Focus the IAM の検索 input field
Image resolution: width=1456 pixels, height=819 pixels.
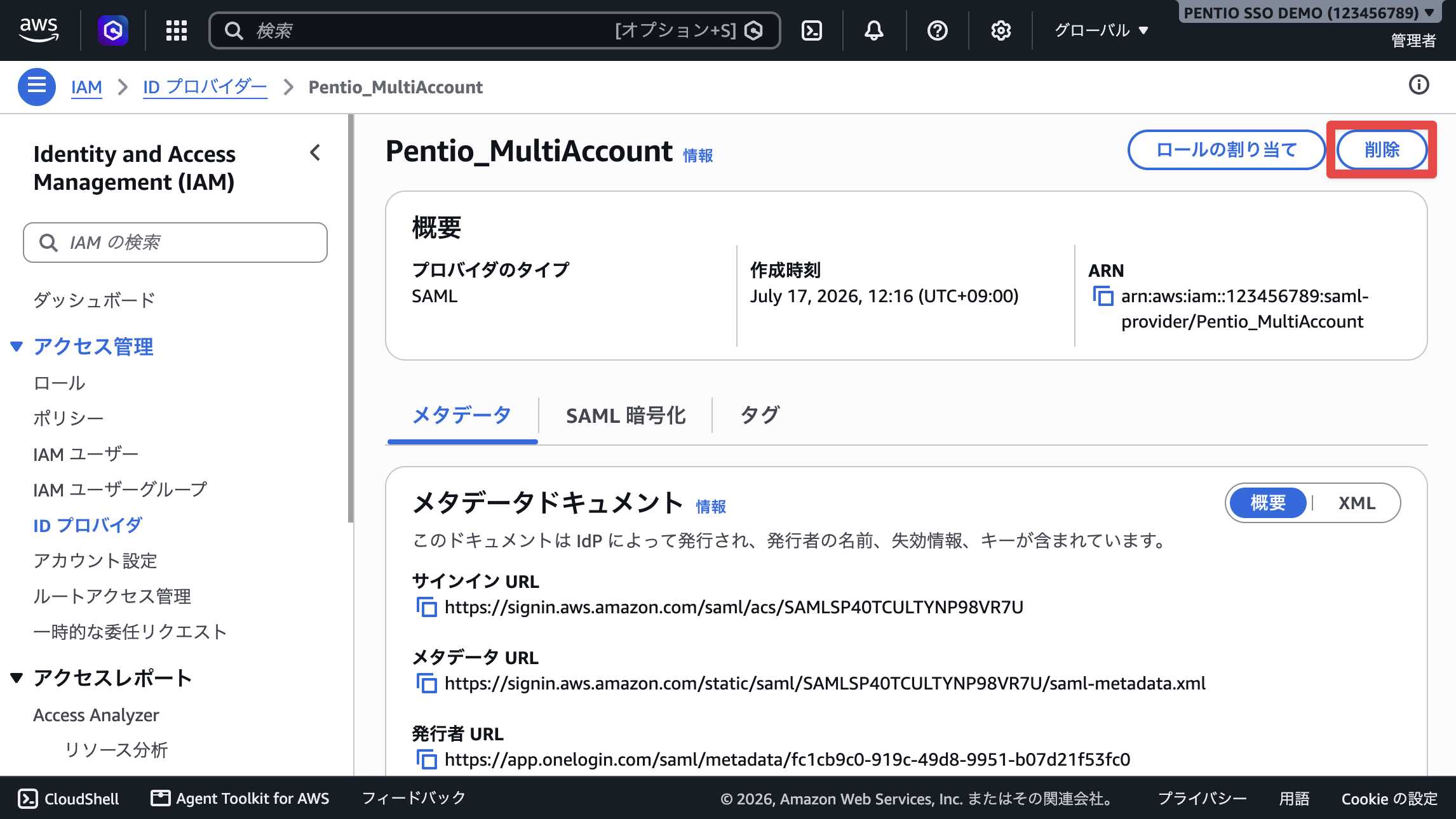click(175, 242)
